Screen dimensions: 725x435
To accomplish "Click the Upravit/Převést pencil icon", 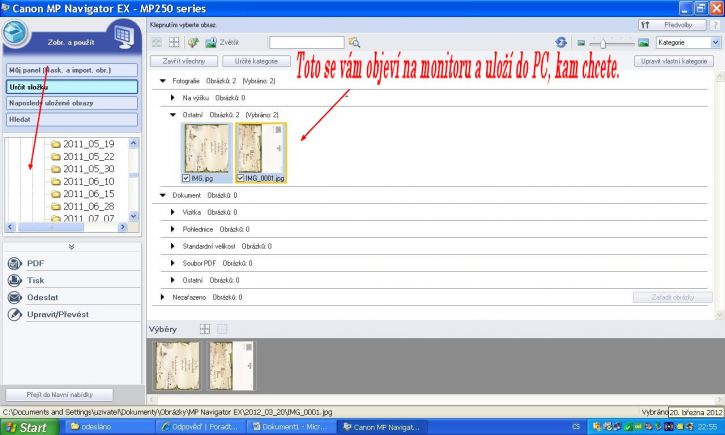I will 14,314.
